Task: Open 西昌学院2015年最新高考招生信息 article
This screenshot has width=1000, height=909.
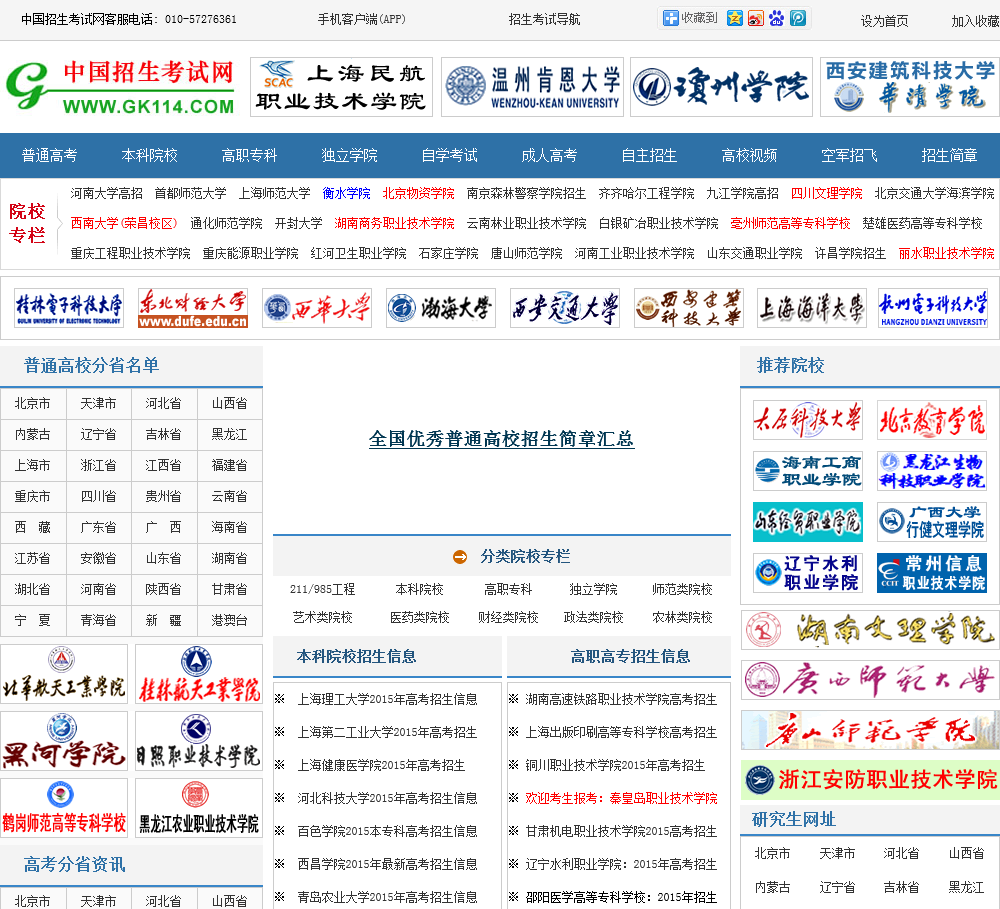Action: pos(387,864)
